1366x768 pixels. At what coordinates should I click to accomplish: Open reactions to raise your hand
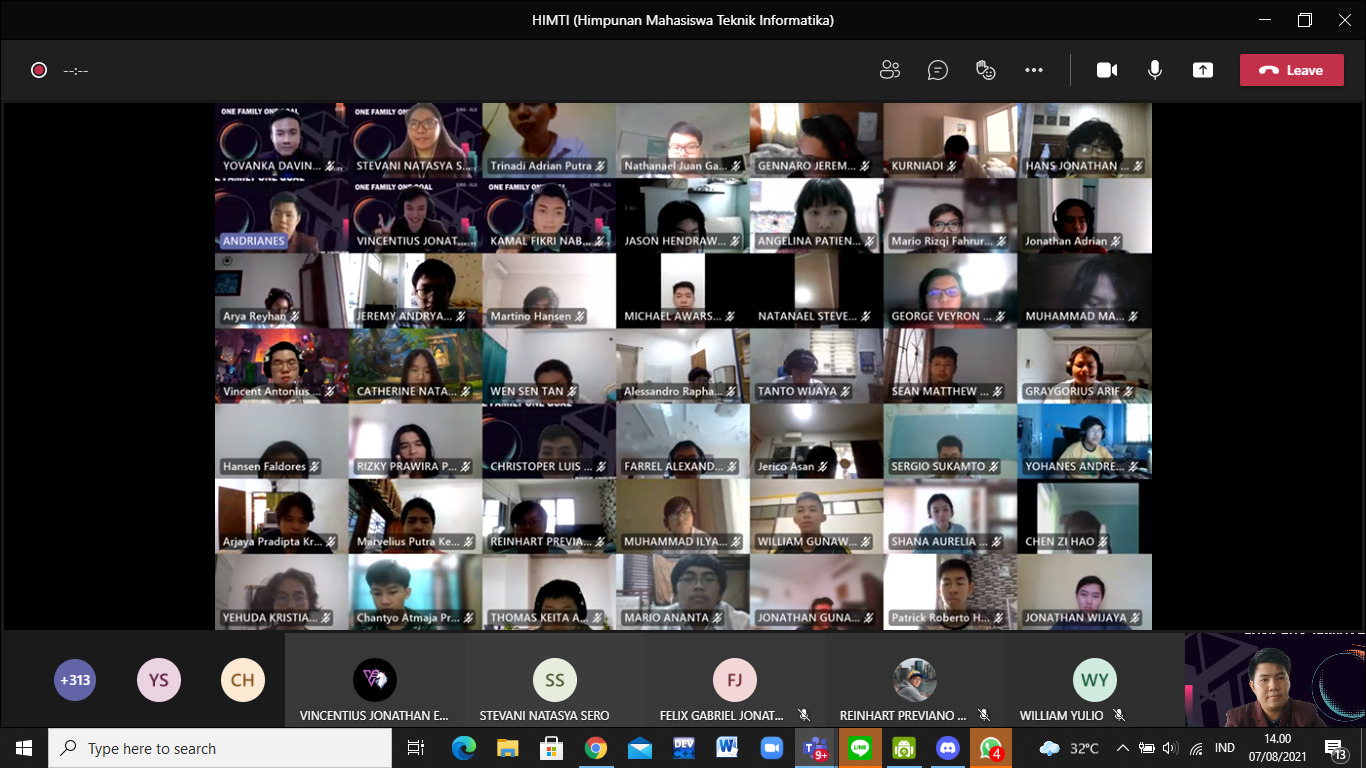tap(986, 70)
